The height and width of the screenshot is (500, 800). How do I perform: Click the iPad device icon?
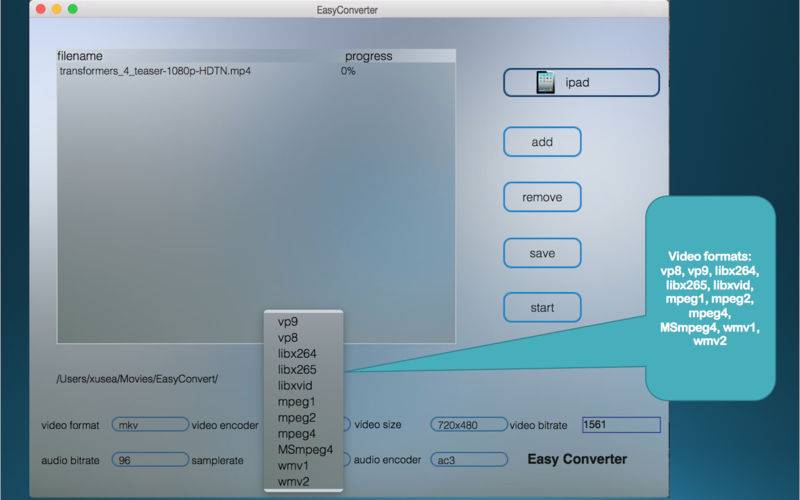547,82
